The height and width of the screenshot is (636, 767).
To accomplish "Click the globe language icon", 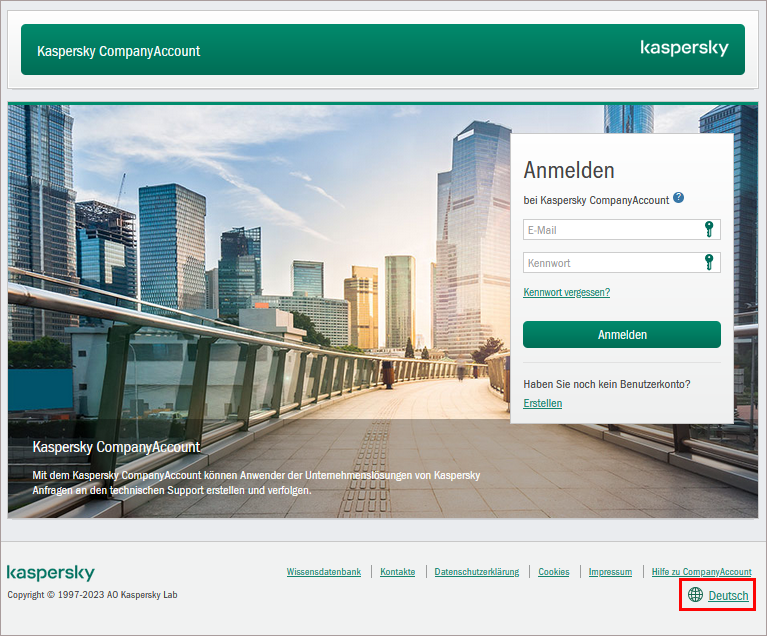I will tap(695, 594).
